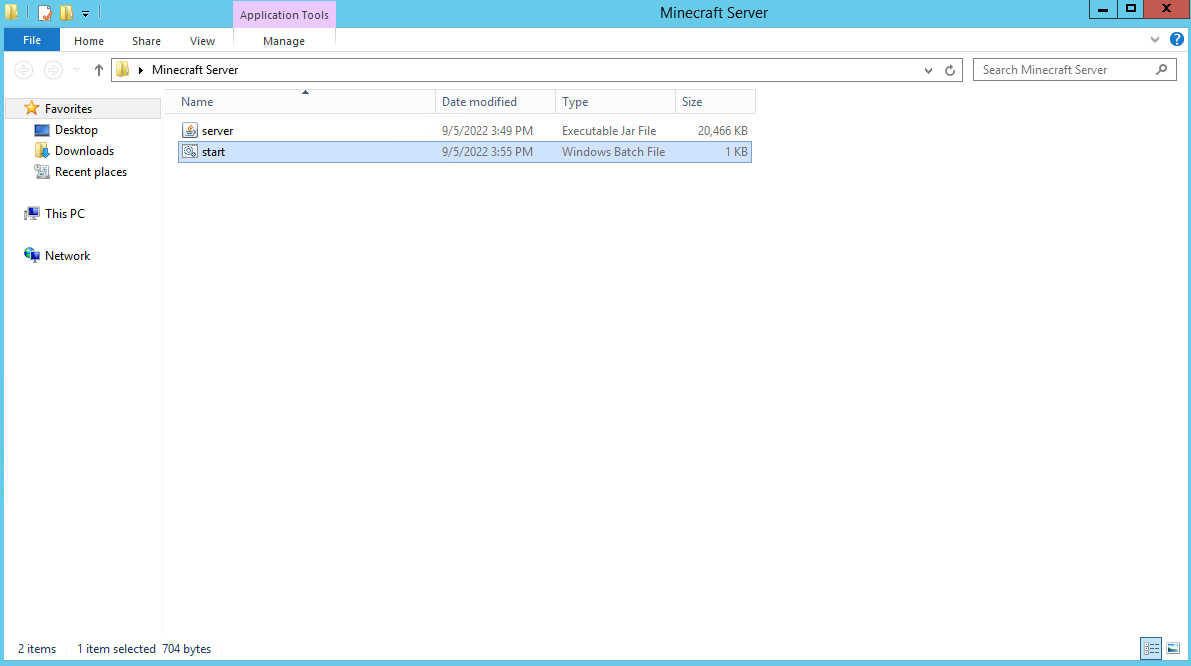Click the 1 KB size cell
1191x666 pixels.
736,152
